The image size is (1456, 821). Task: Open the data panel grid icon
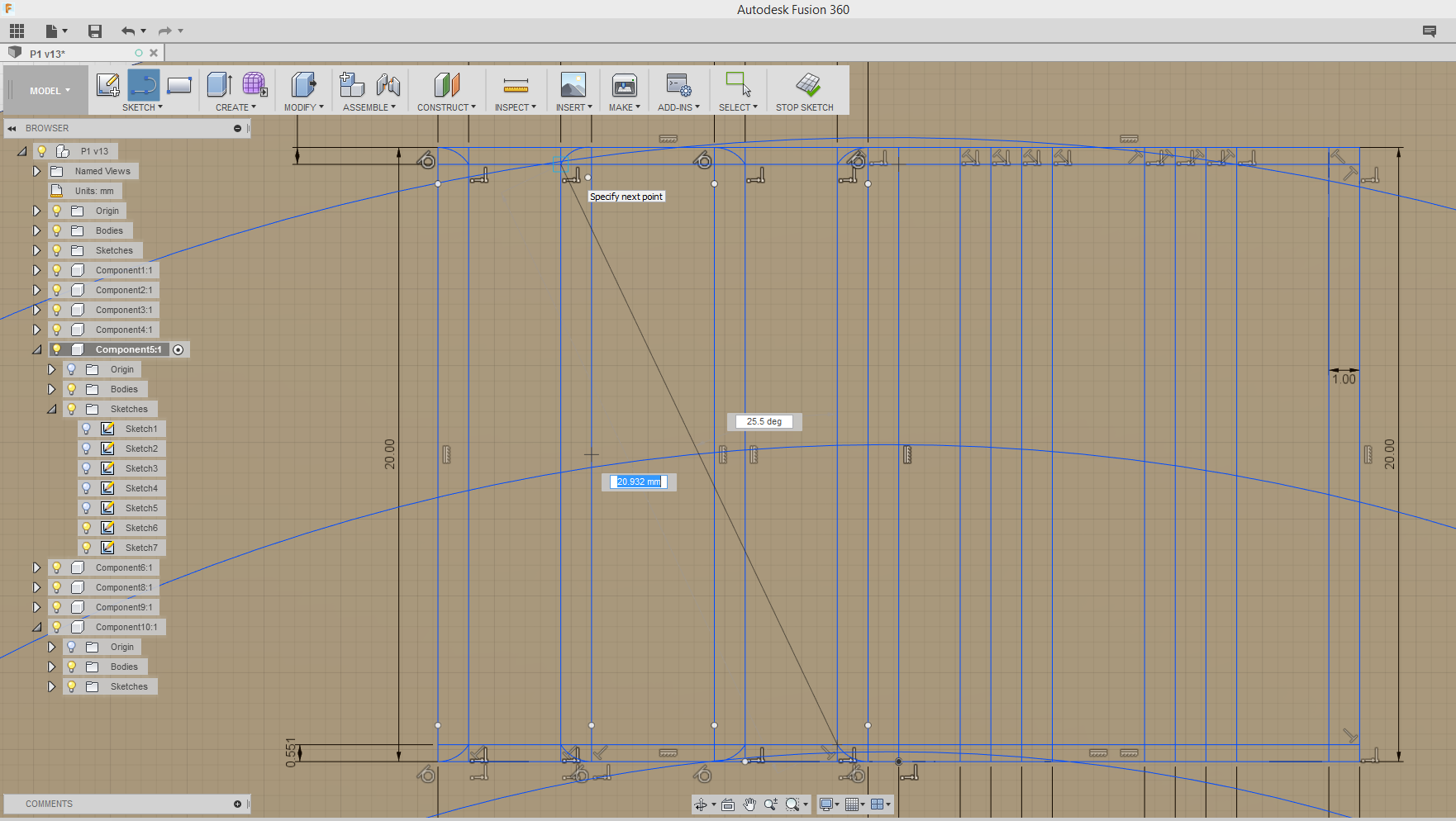point(17,31)
